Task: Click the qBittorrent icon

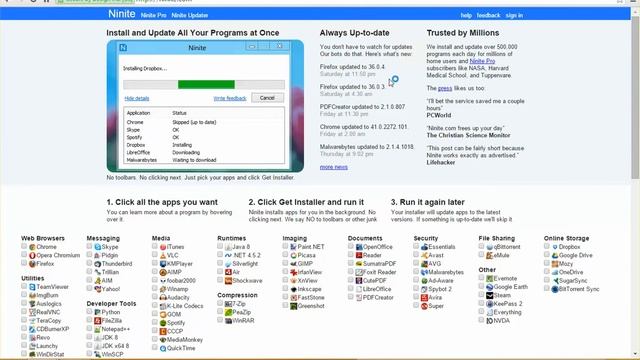Action: point(489,247)
